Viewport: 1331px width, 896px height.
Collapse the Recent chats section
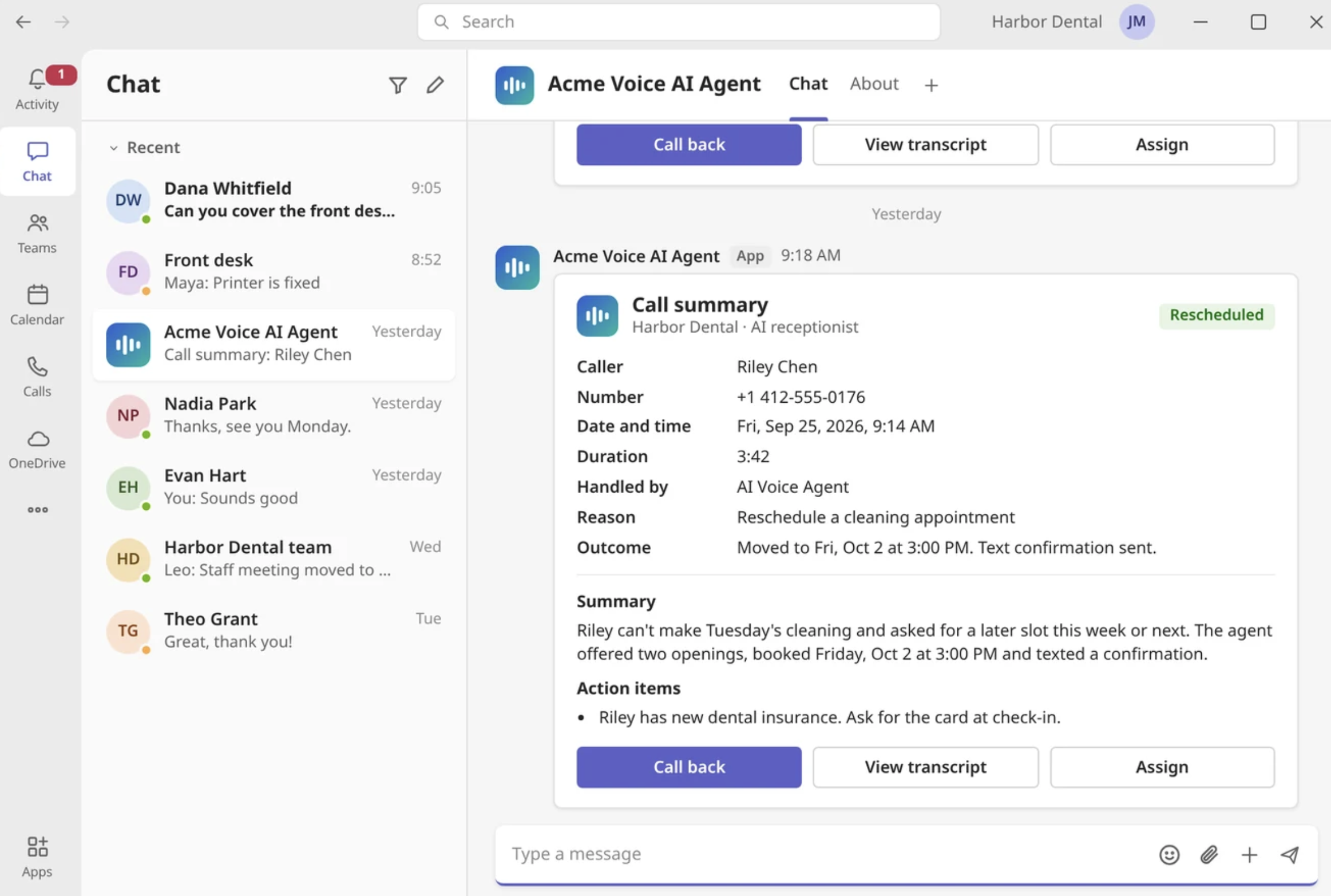coord(113,148)
